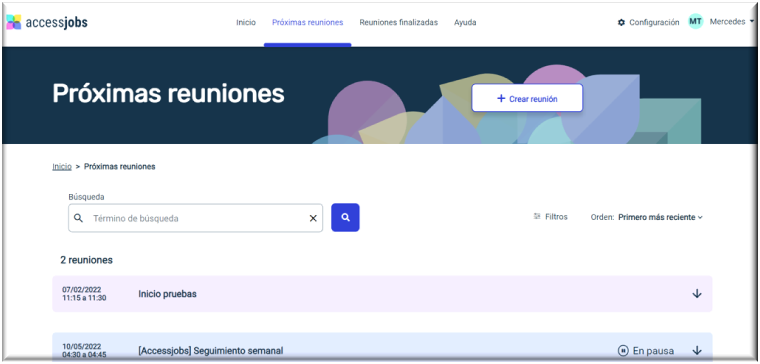Image resolution: width=760 pixels, height=364 pixels.
Task: Click the Configuración gear icon
Action: [621, 22]
